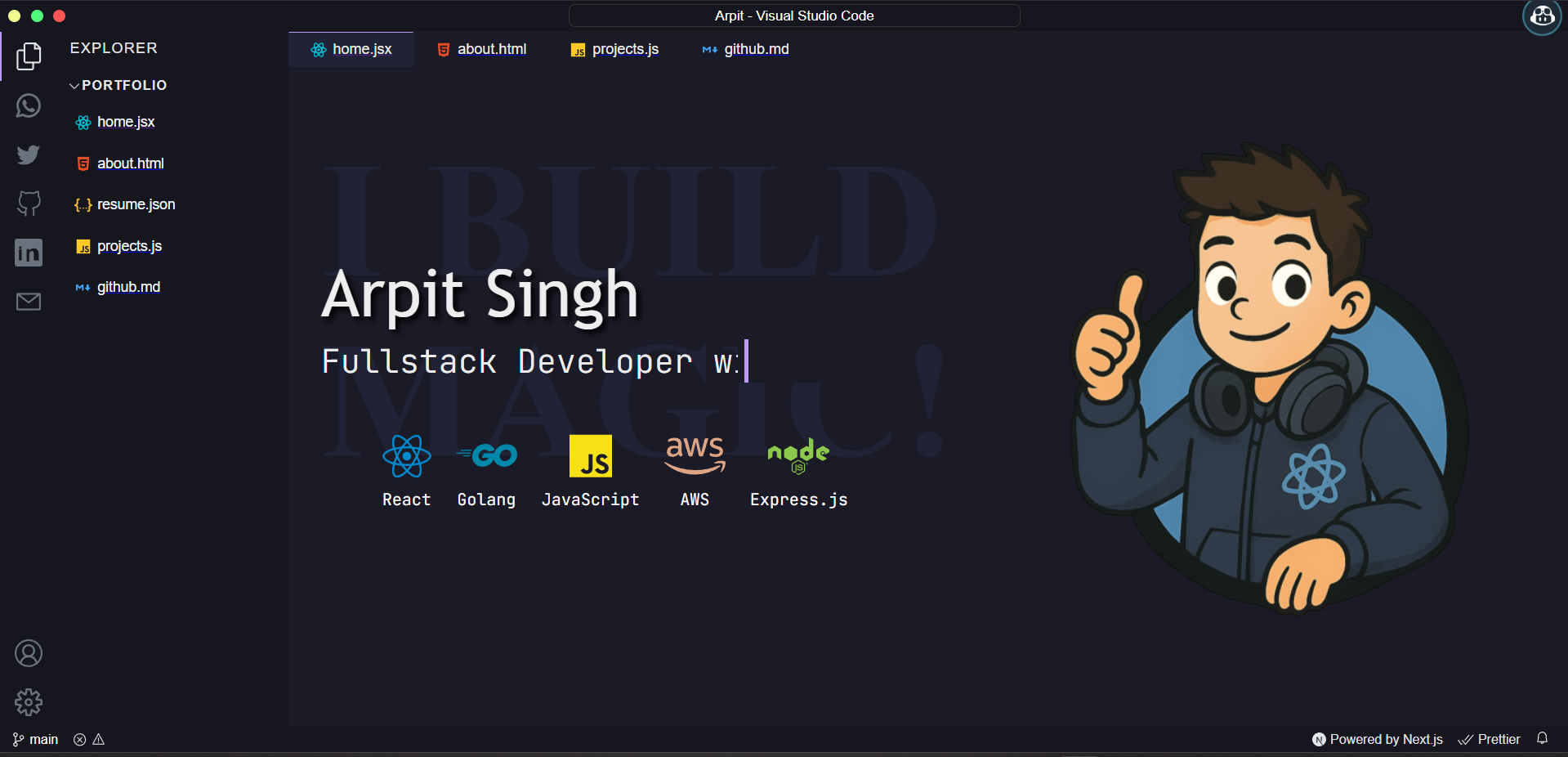Open the WhatsApp icon in sidebar

[x=29, y=105]
